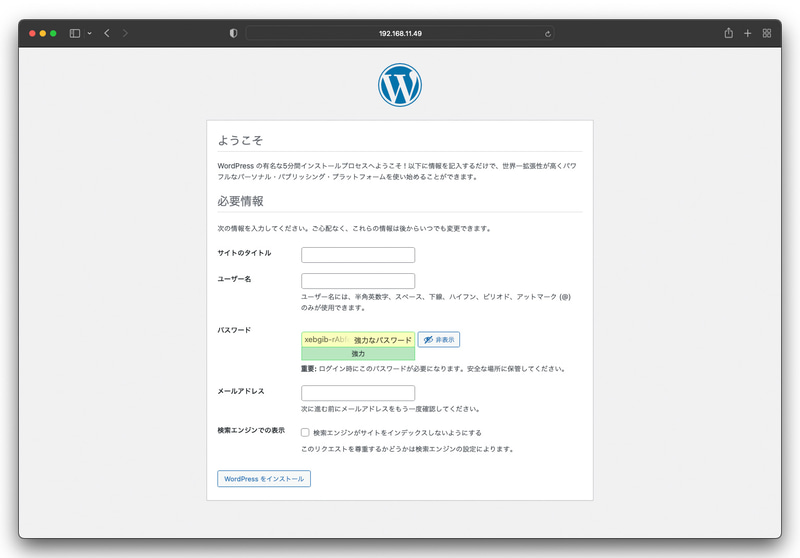Image resolution: width=800 pixels, height=558 pixels.
Task: Toggle the Safari sidebar icon
Action: pos(74,33)
